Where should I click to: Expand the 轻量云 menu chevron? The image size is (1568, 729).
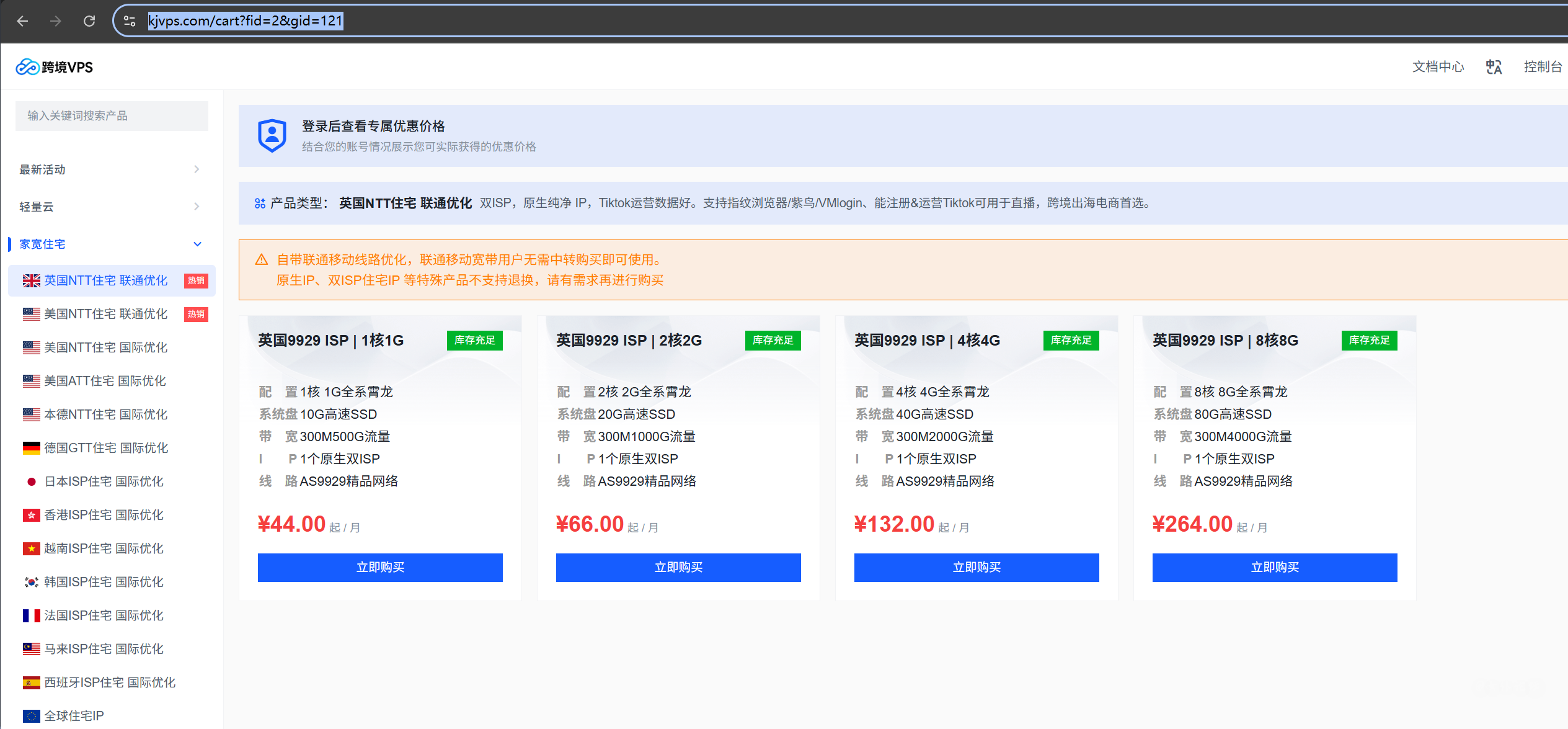197,207
